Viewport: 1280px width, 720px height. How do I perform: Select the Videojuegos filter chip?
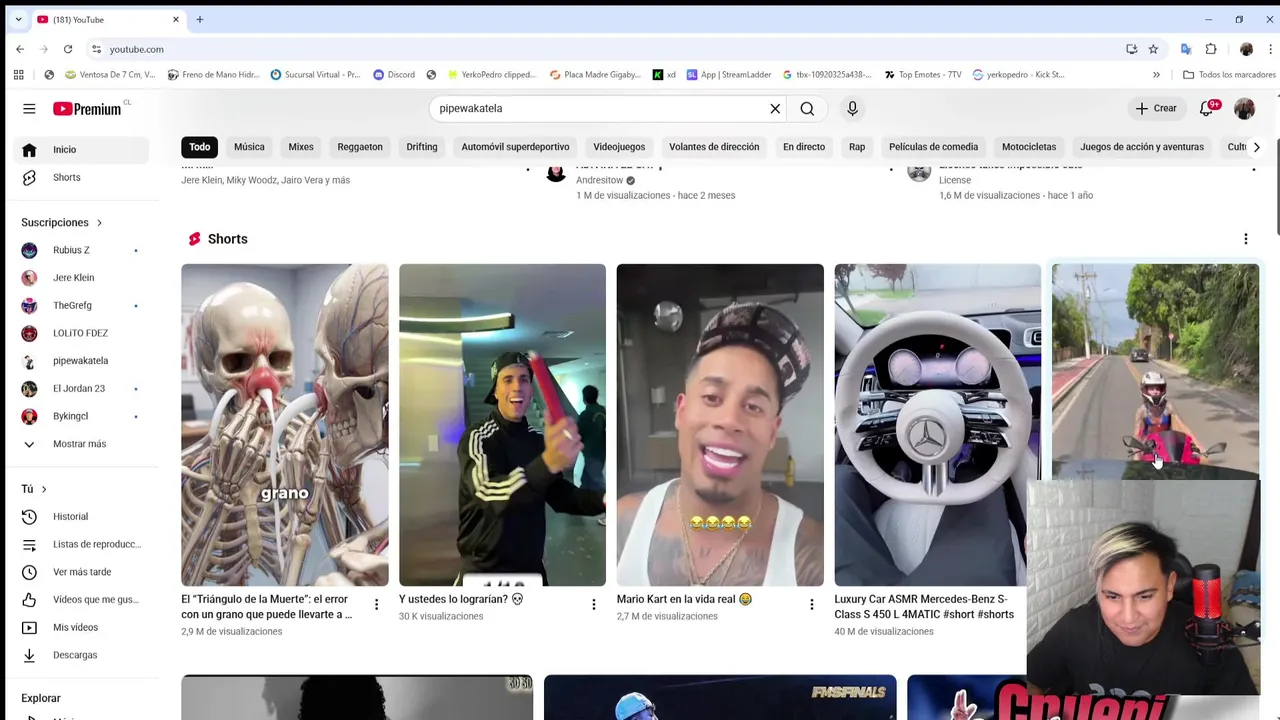tap(619, 147)
